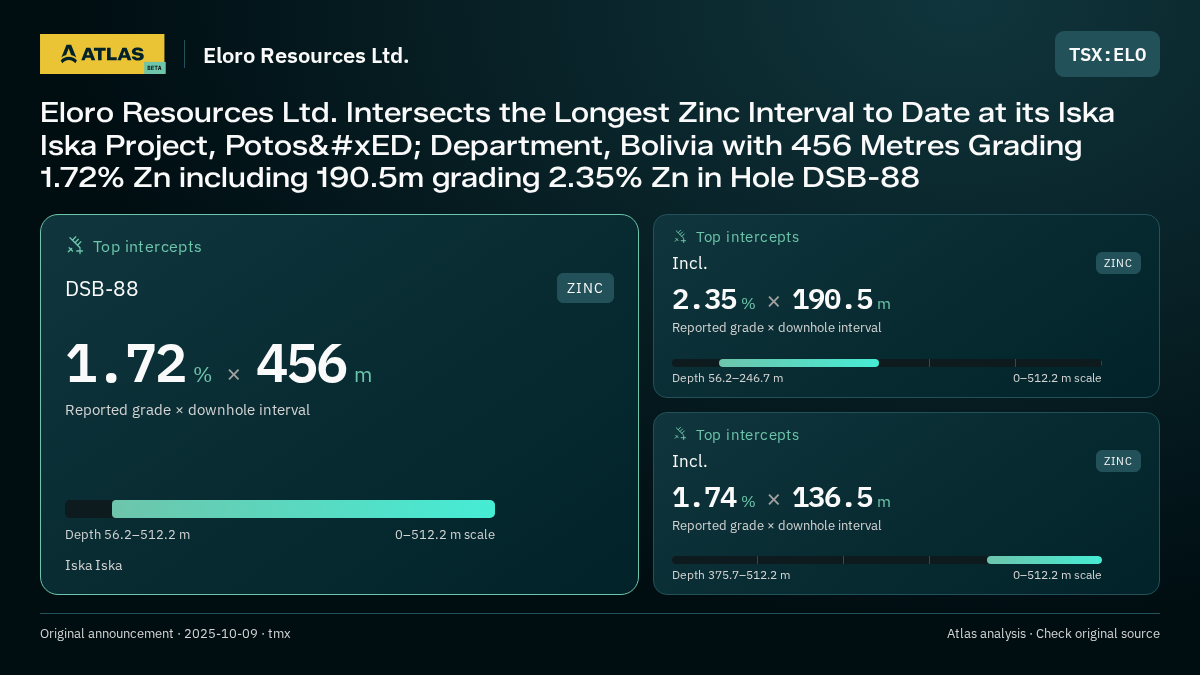
Task: Select the ZINC tag on DSB-88 card
Action: pyautogui.click(x=585, y=288)
